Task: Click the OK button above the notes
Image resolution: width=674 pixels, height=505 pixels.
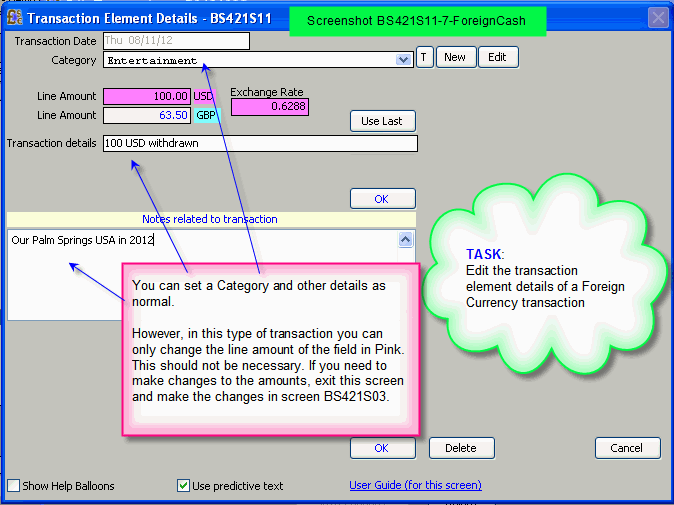Action: 383,199
